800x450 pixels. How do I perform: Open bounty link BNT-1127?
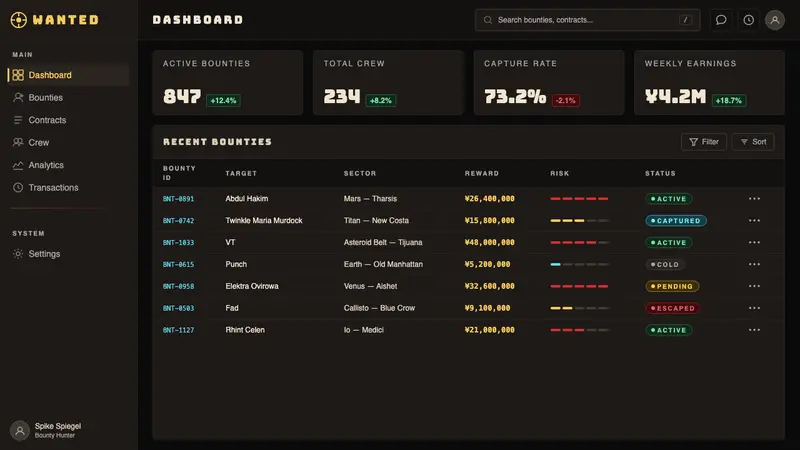click(178, 331)
